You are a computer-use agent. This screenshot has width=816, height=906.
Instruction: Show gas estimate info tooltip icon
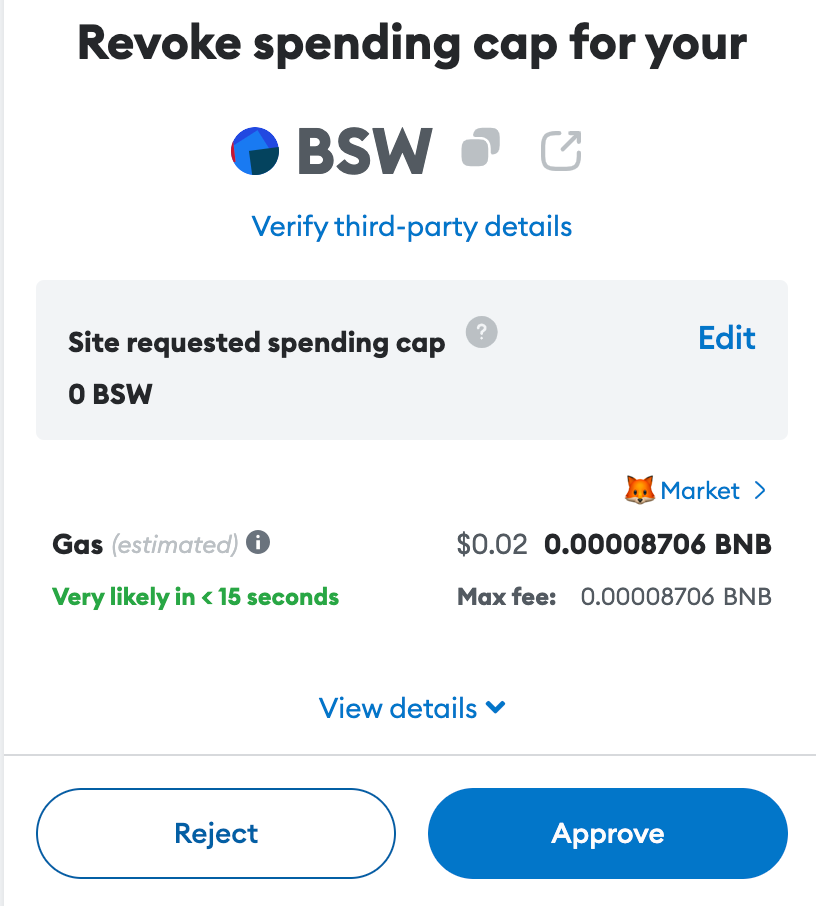tap(259, 543)
